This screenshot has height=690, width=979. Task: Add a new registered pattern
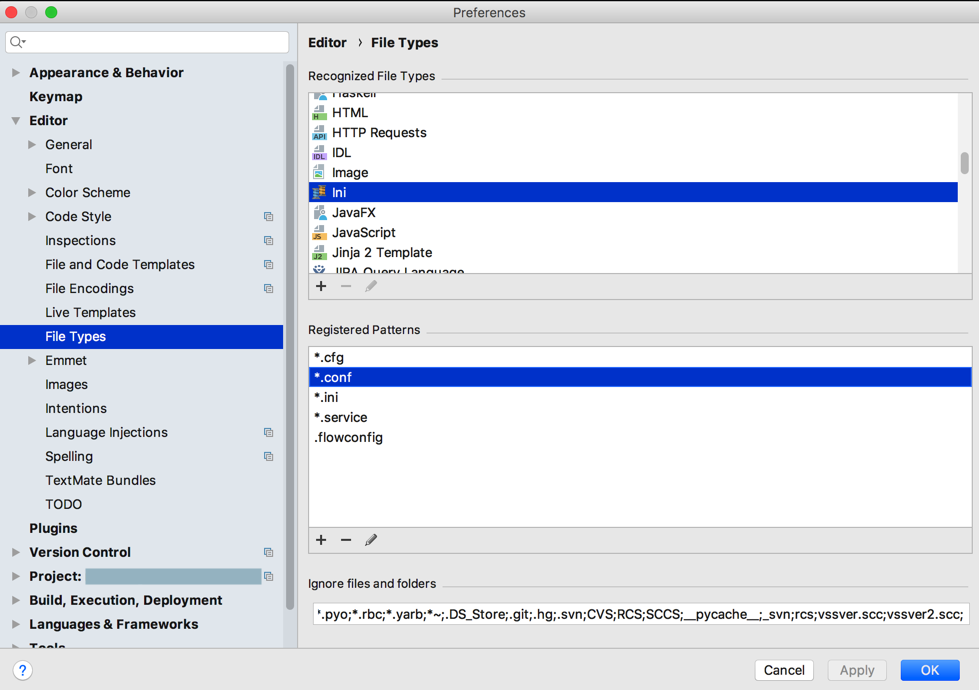pos(321,540)
